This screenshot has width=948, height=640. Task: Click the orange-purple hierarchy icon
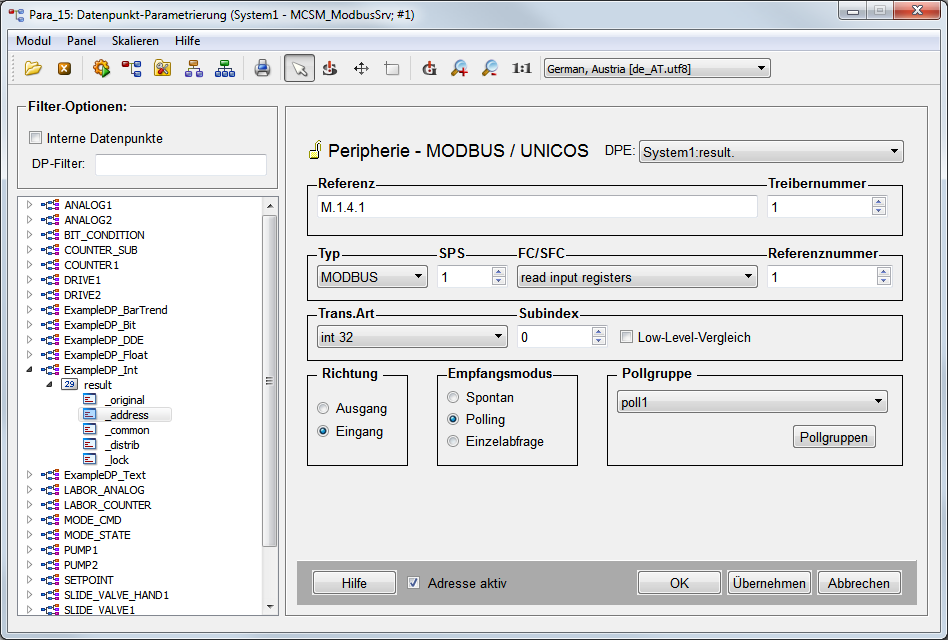pyautogui.click(x=193, y=68)
